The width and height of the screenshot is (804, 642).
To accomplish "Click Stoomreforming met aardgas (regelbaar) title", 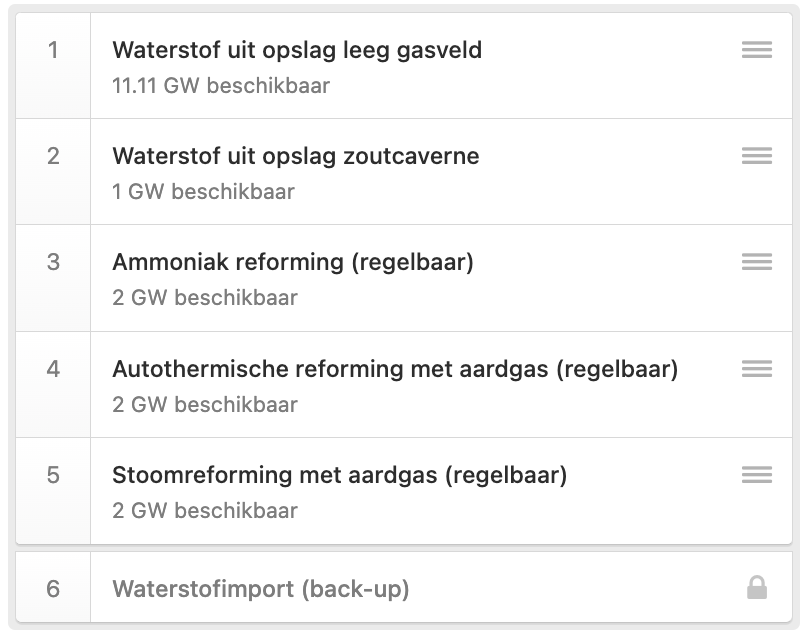I will pyautogui.click(x=339, y=475).
